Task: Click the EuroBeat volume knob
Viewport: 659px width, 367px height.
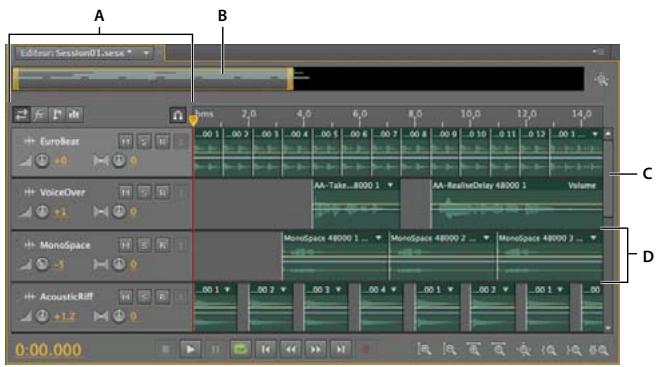Action: pyautogui.click(x=42, y=160)
